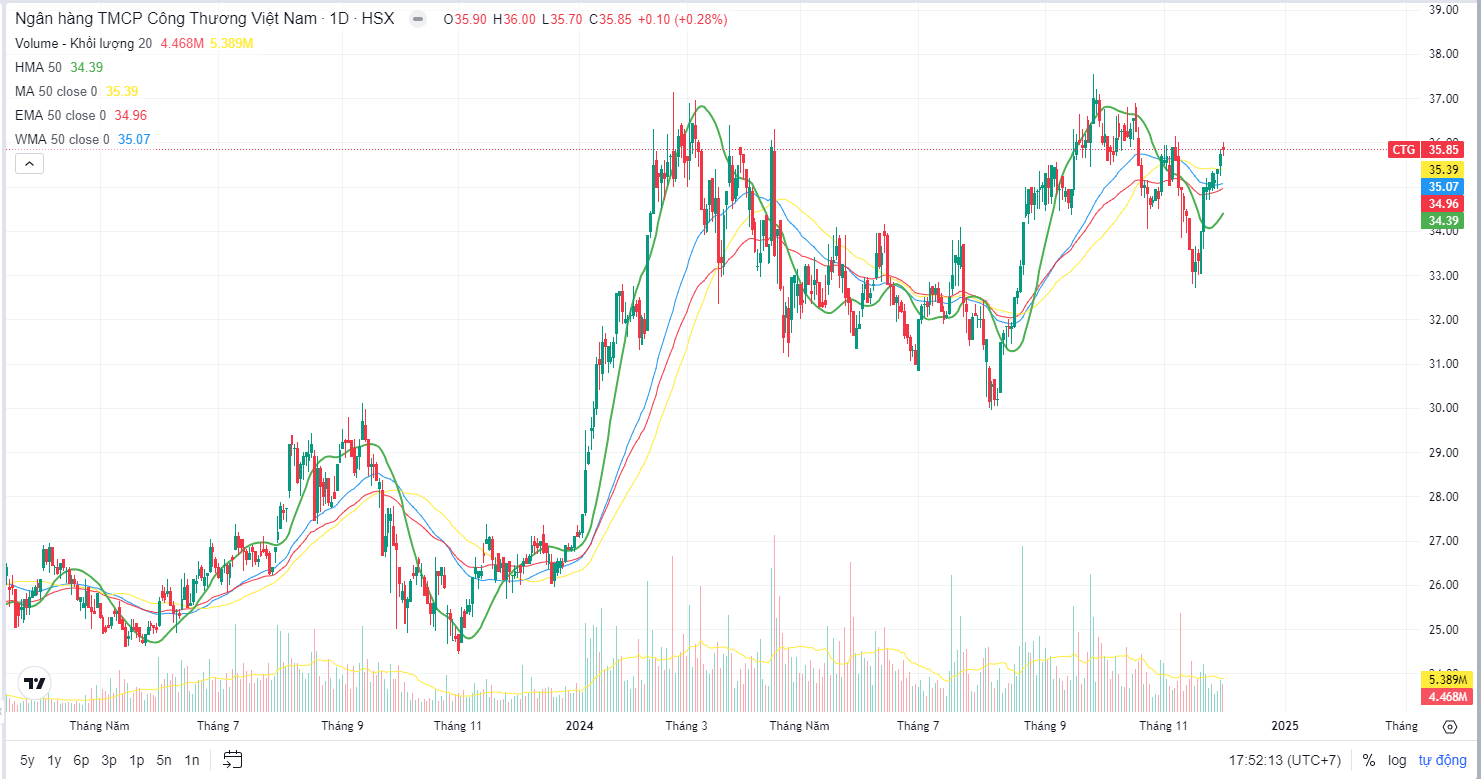The image size is (1481, 779).
Task: Click the green 34.39 HMA price tag
Action: (x=1443, y=220)
